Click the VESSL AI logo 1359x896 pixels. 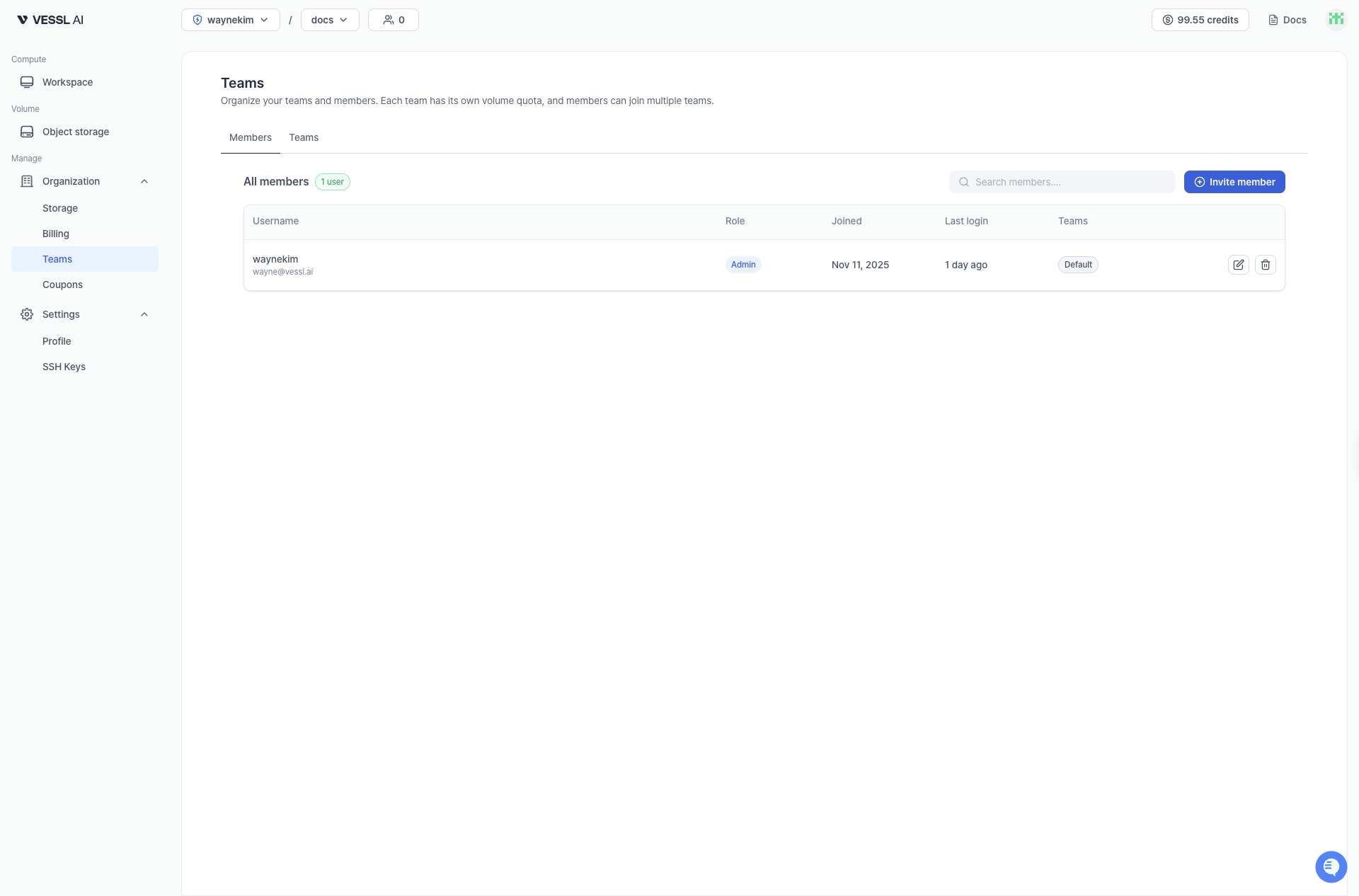(x=50, y=20)
